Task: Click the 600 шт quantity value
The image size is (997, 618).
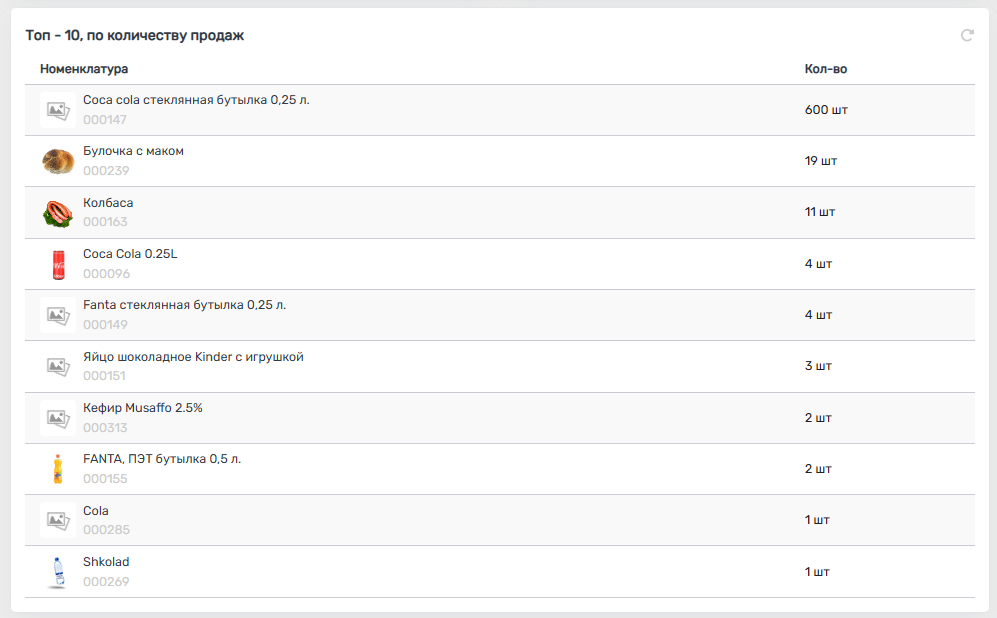Action: [x=826, y=110]
